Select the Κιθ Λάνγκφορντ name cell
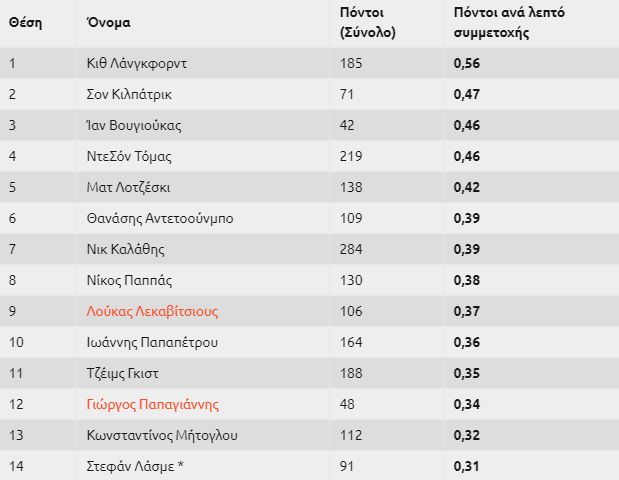 click(x=203, y=63)
